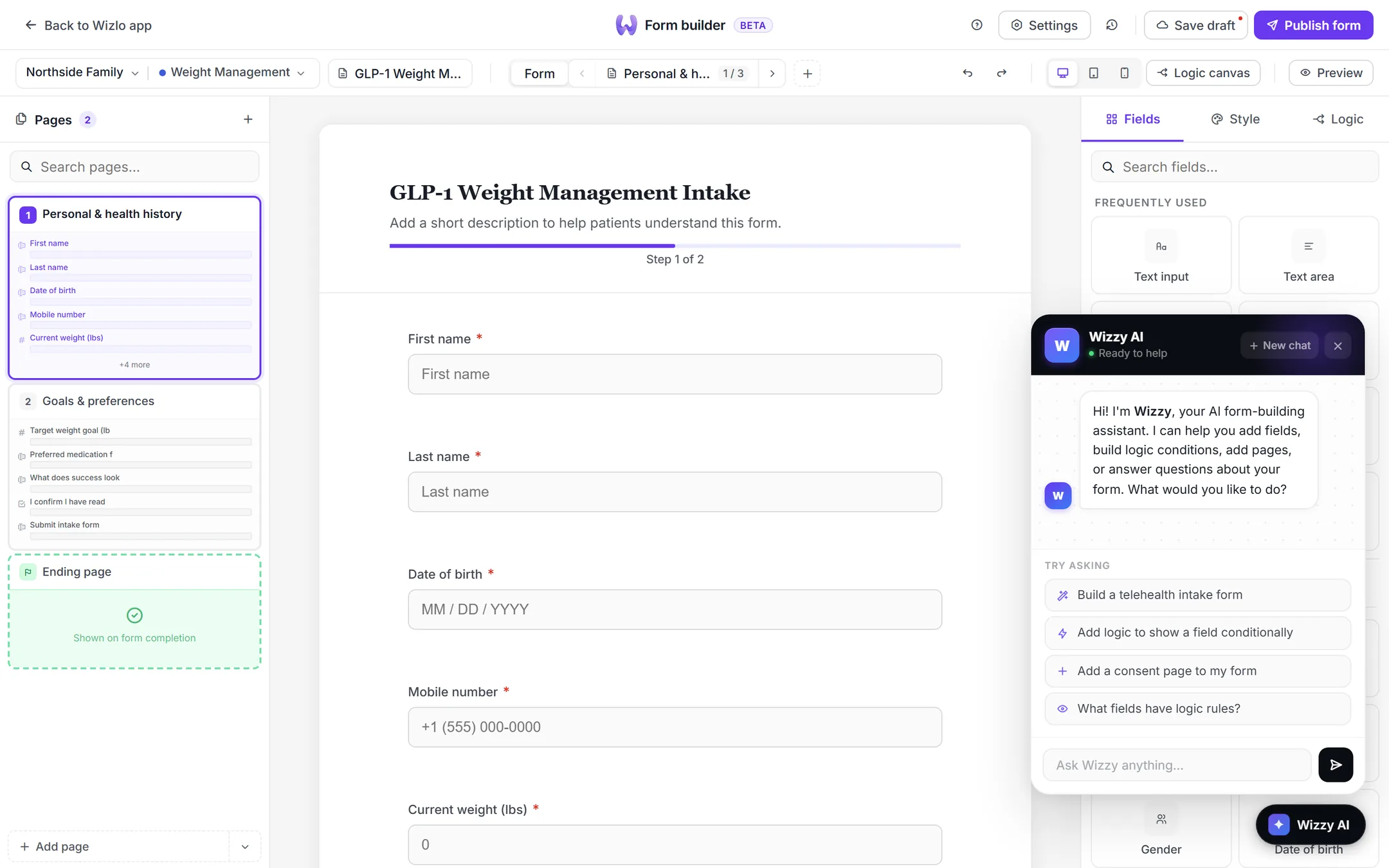Switch to the Fields tab
Image resolution: width=1389 pixels, height=868 pixels.
(1132, 120)
